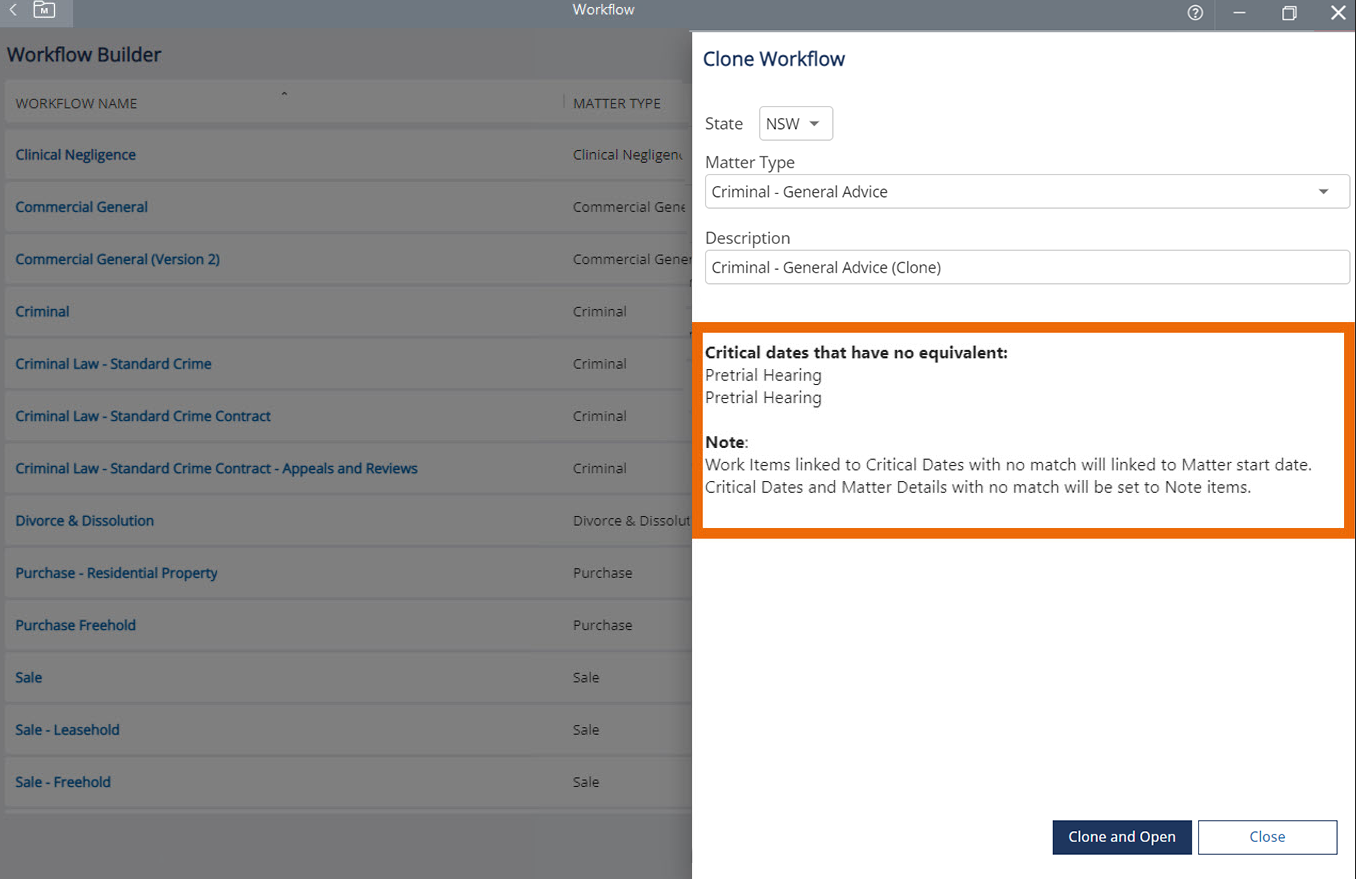1356x879 pixels.
Task: Select the Sale - Leasehold workflow
Action: pos(67,730)
